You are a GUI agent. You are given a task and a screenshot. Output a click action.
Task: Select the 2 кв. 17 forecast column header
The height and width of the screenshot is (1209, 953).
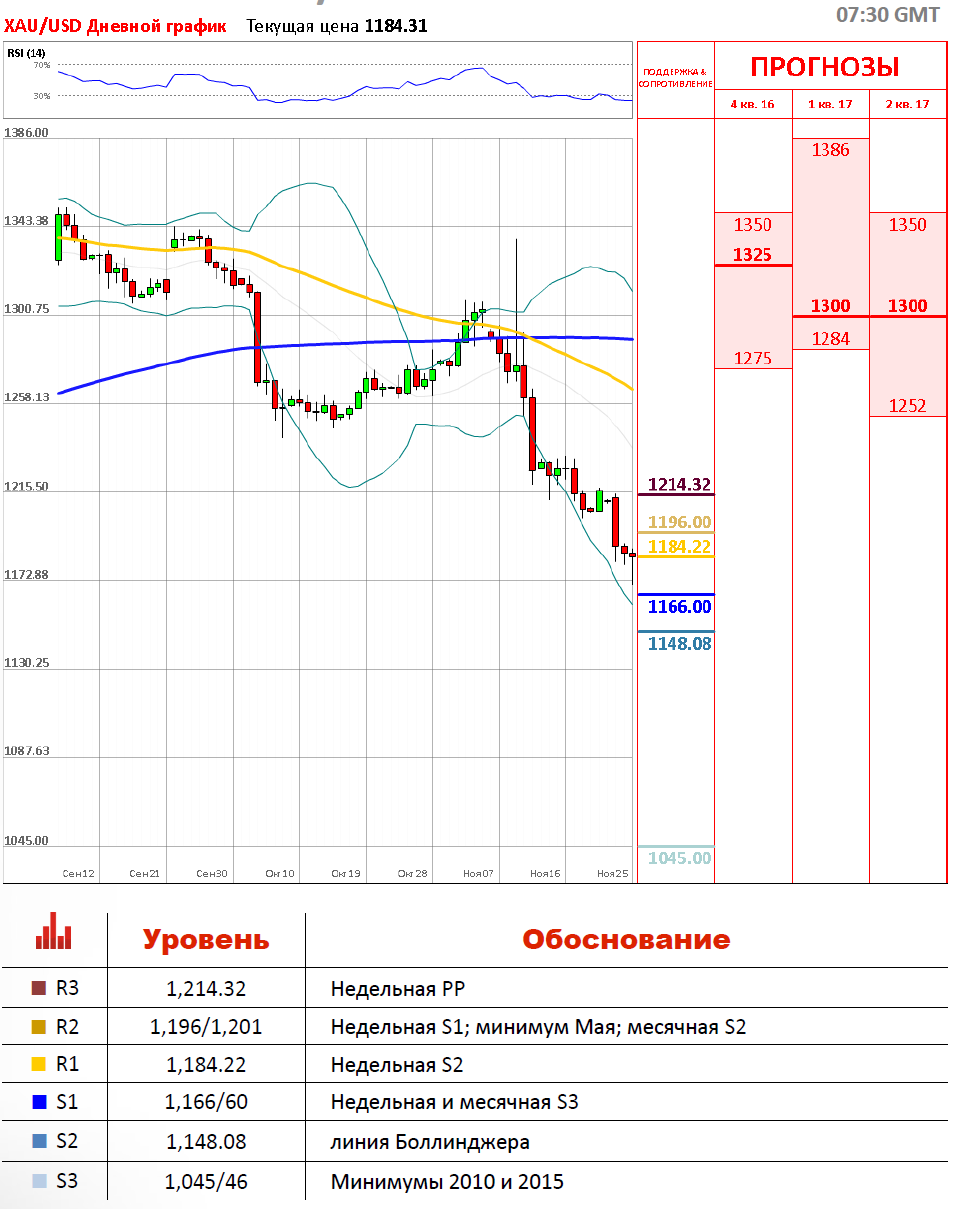click(x=908, y=104)
